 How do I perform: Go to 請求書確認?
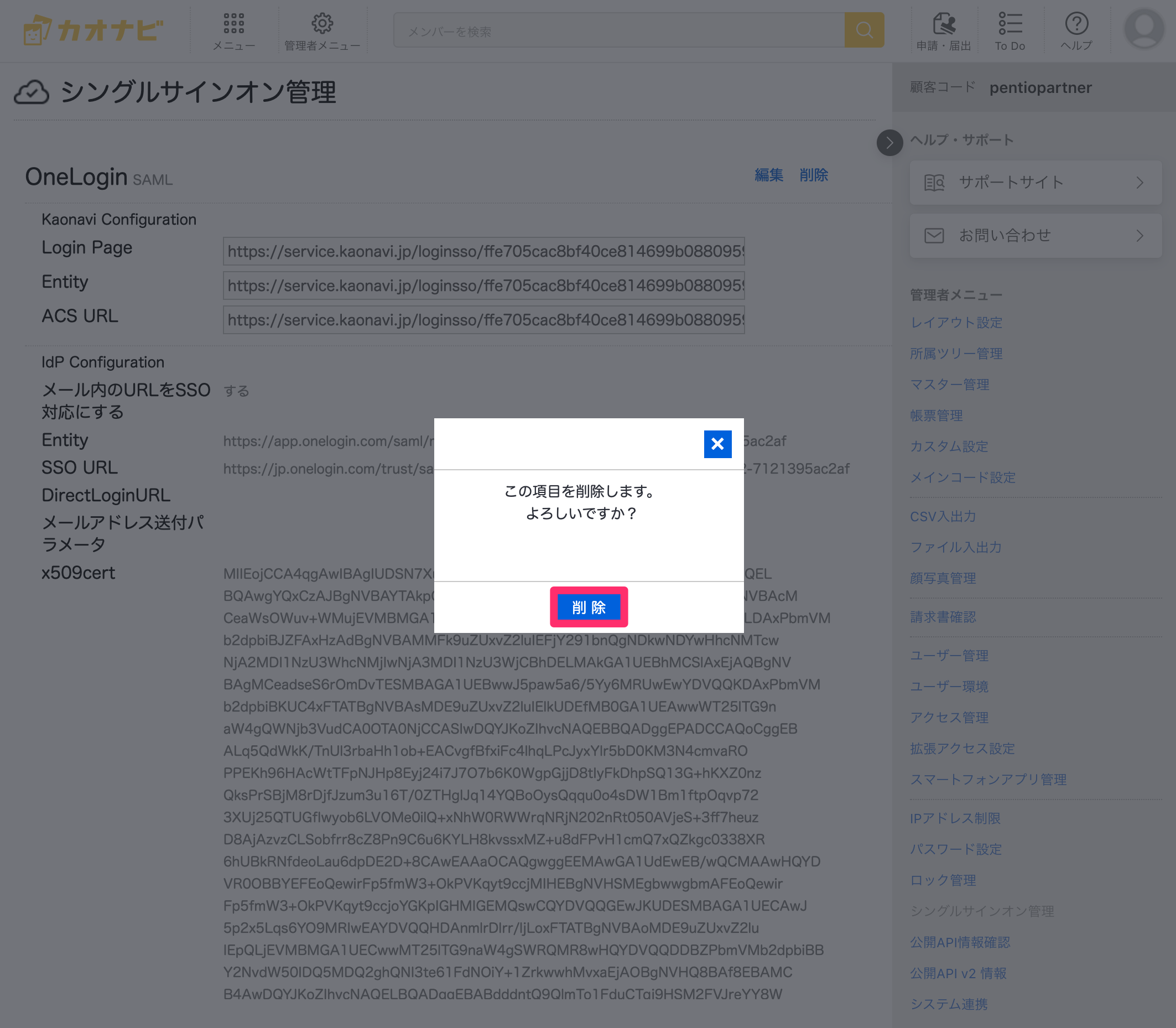pyautogui.click(x=943, y=617)
